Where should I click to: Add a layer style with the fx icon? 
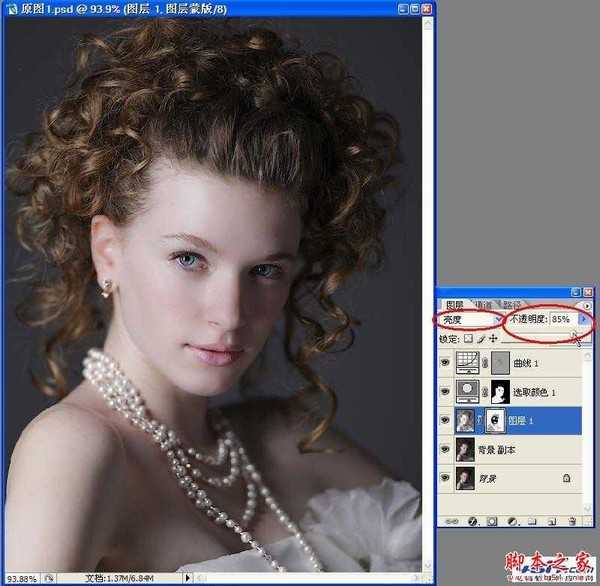(473, 521)
